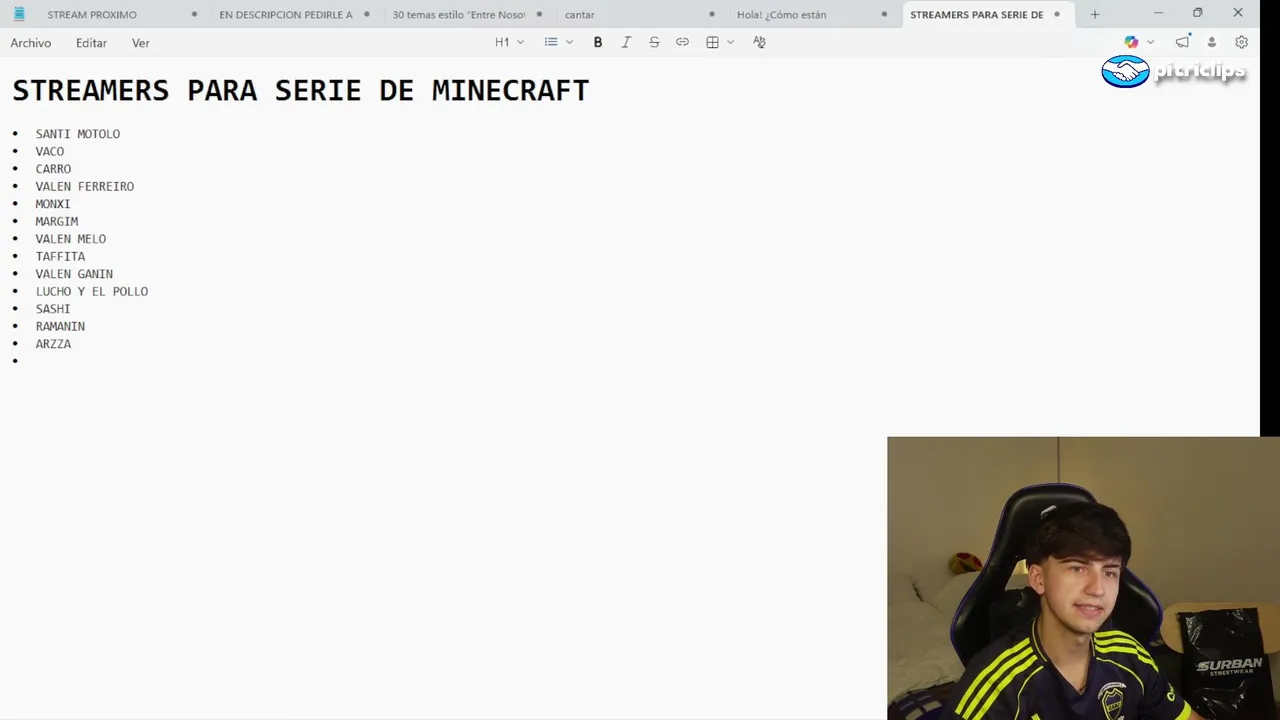Open the Archivo menu
This screenshot has height=720, width=1280.
(31, 43)
